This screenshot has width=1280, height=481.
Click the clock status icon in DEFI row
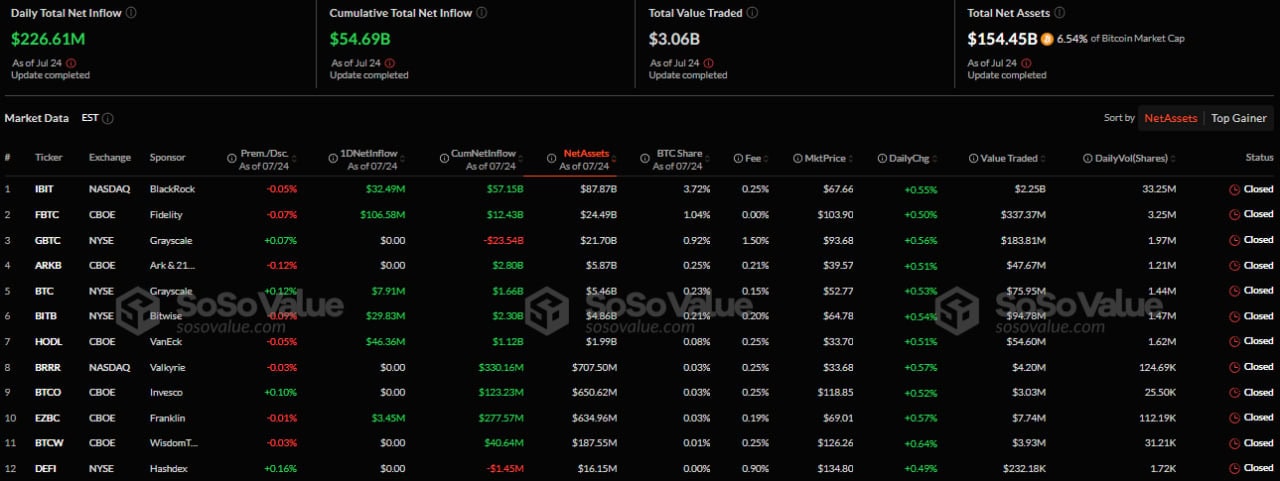(x=1234, y=468)
